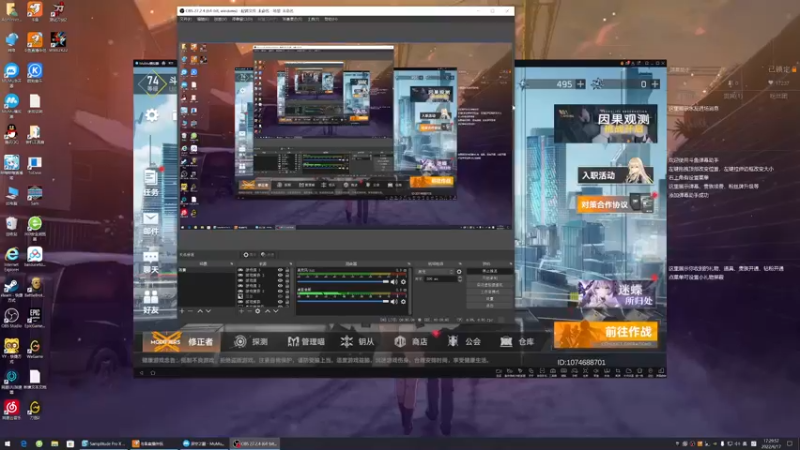Toggle visibility eye of fourth OBS source
This screenshot has width=800, height=450.
point(280,286)
